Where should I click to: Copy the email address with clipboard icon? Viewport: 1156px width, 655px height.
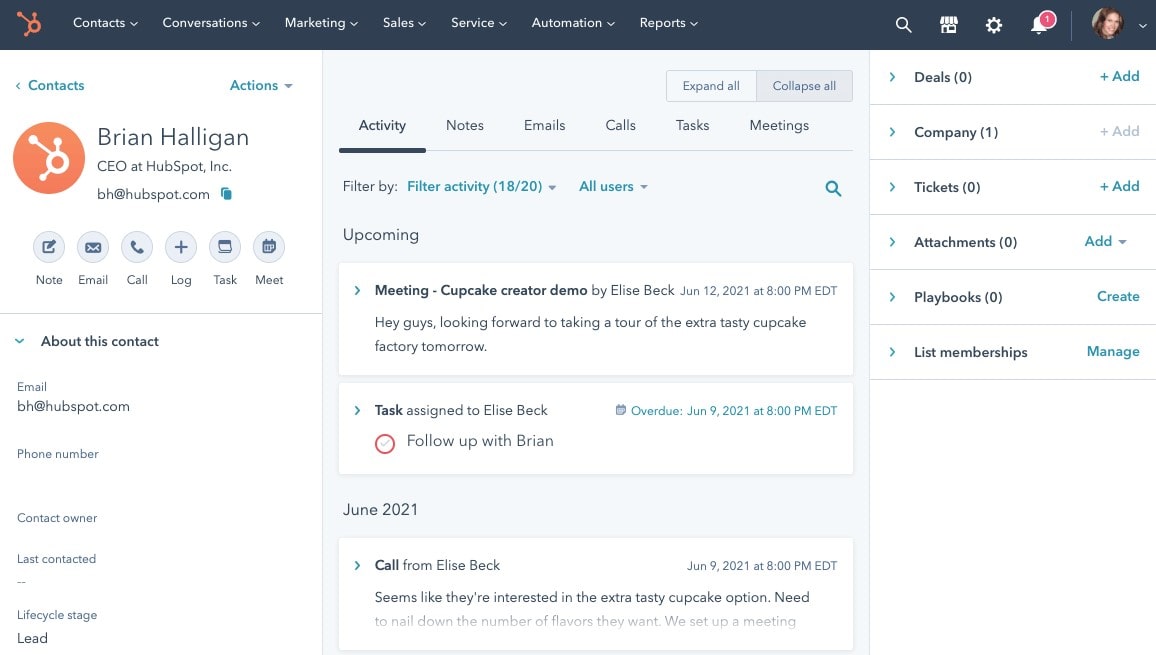pos(226,194)
